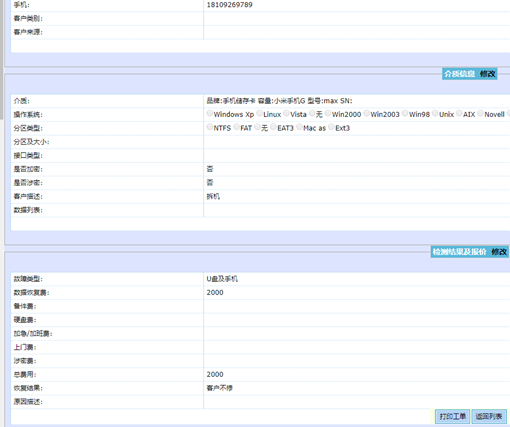
Task: Pick the Win2003 radio button
Action: point(367,114)
